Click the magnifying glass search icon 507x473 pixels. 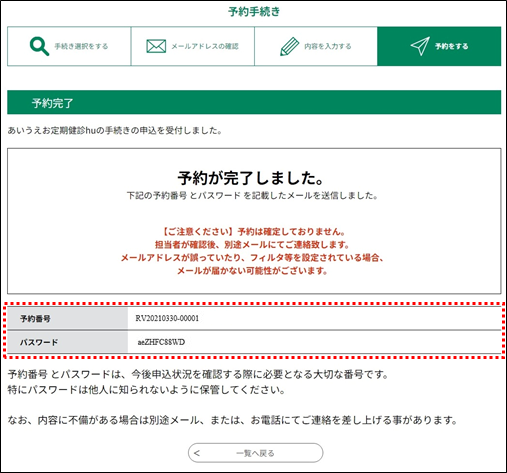39,46
